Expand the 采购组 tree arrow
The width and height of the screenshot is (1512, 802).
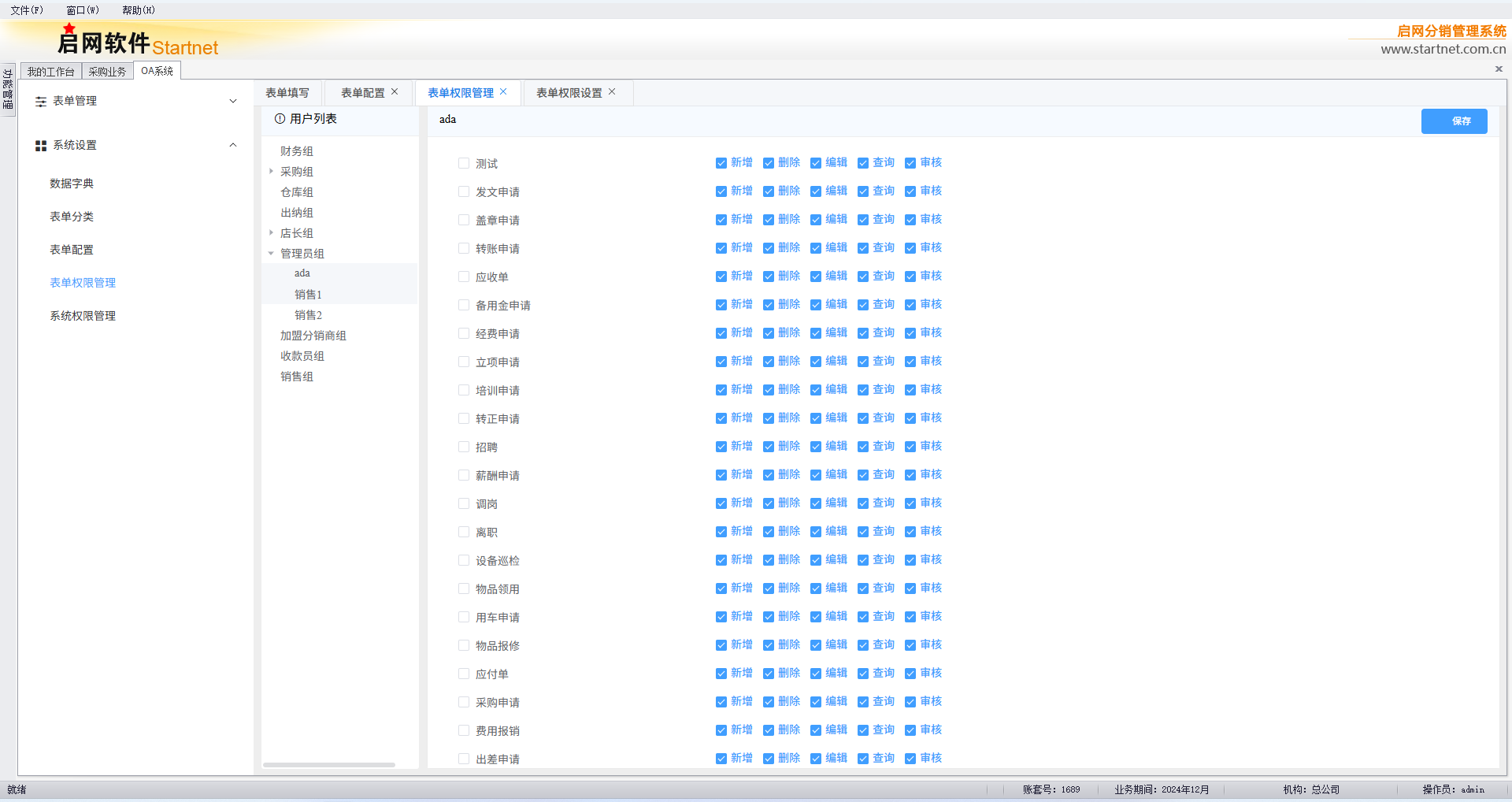(271, 171)
